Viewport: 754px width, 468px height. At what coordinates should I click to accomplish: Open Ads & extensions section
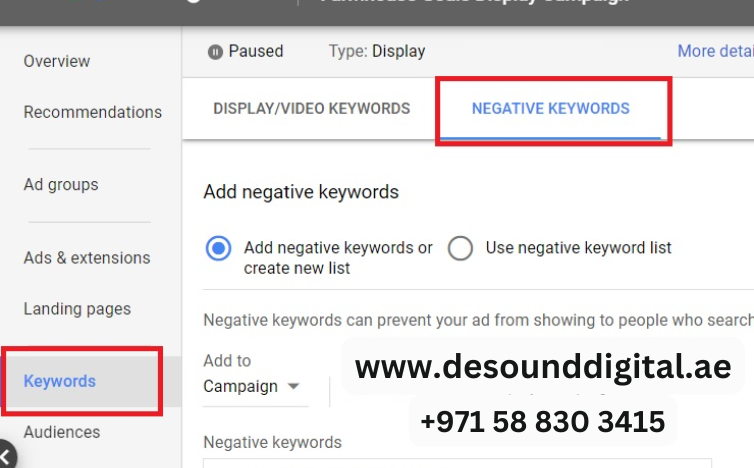pyautogui.click(x=87, y=258)
